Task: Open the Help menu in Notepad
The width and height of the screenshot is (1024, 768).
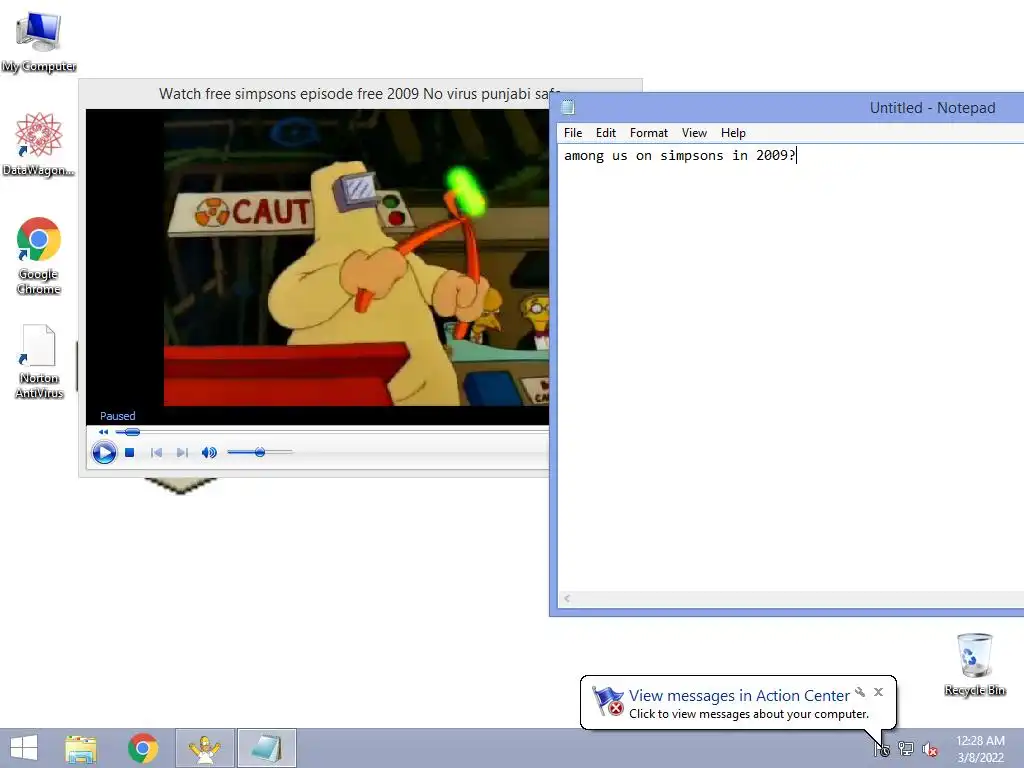Action: (733, 133)
